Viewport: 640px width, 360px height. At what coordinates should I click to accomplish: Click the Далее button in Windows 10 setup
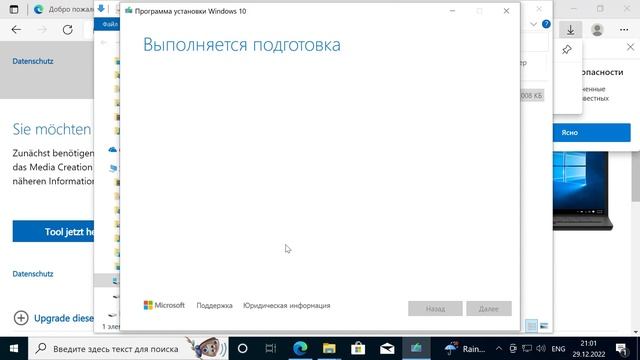489,309
